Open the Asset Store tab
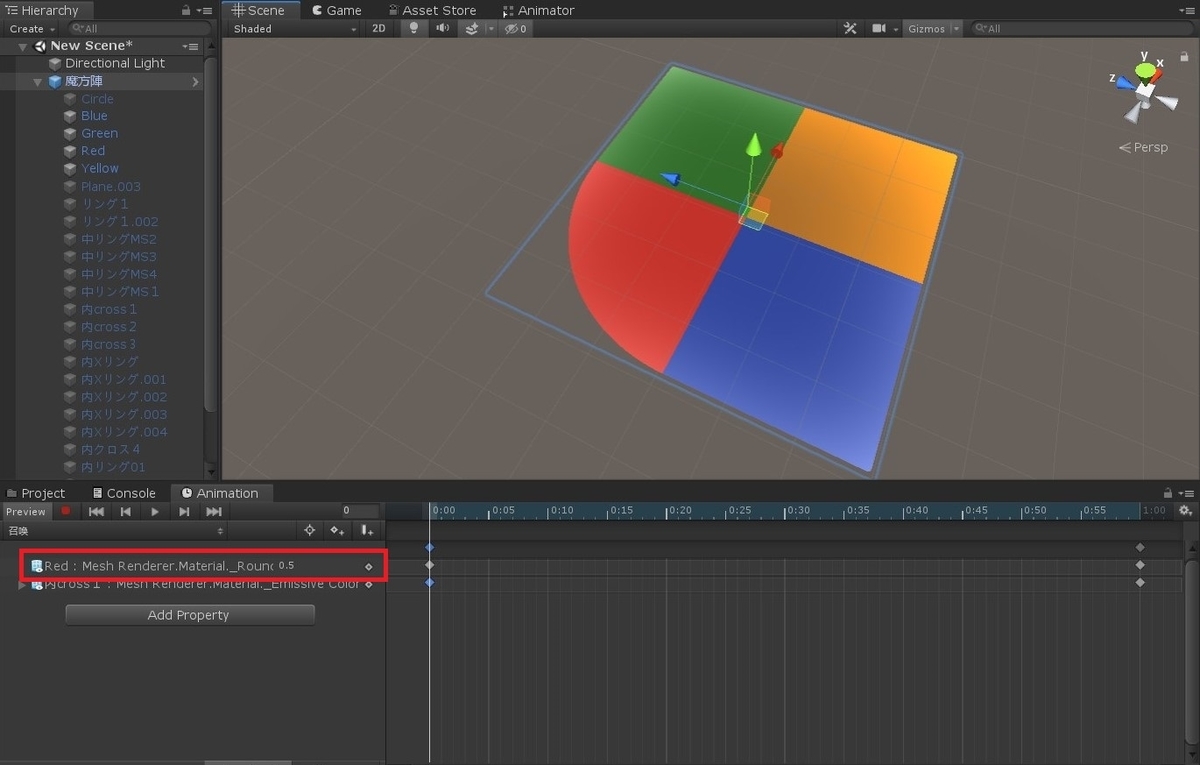Viewport: 1200px width, 765px height. 432,10
